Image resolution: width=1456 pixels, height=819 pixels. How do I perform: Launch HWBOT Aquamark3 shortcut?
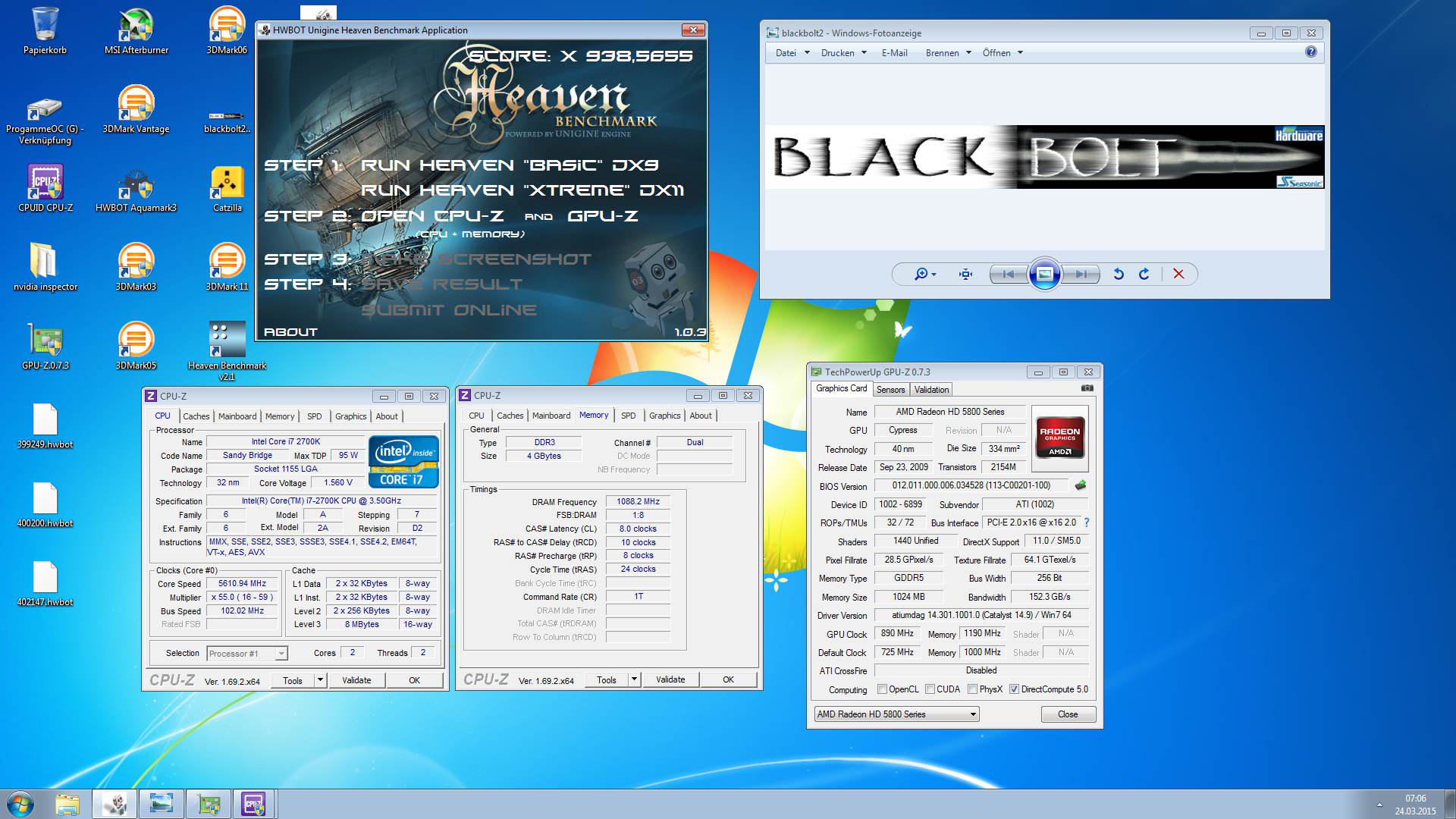point(136,188)
